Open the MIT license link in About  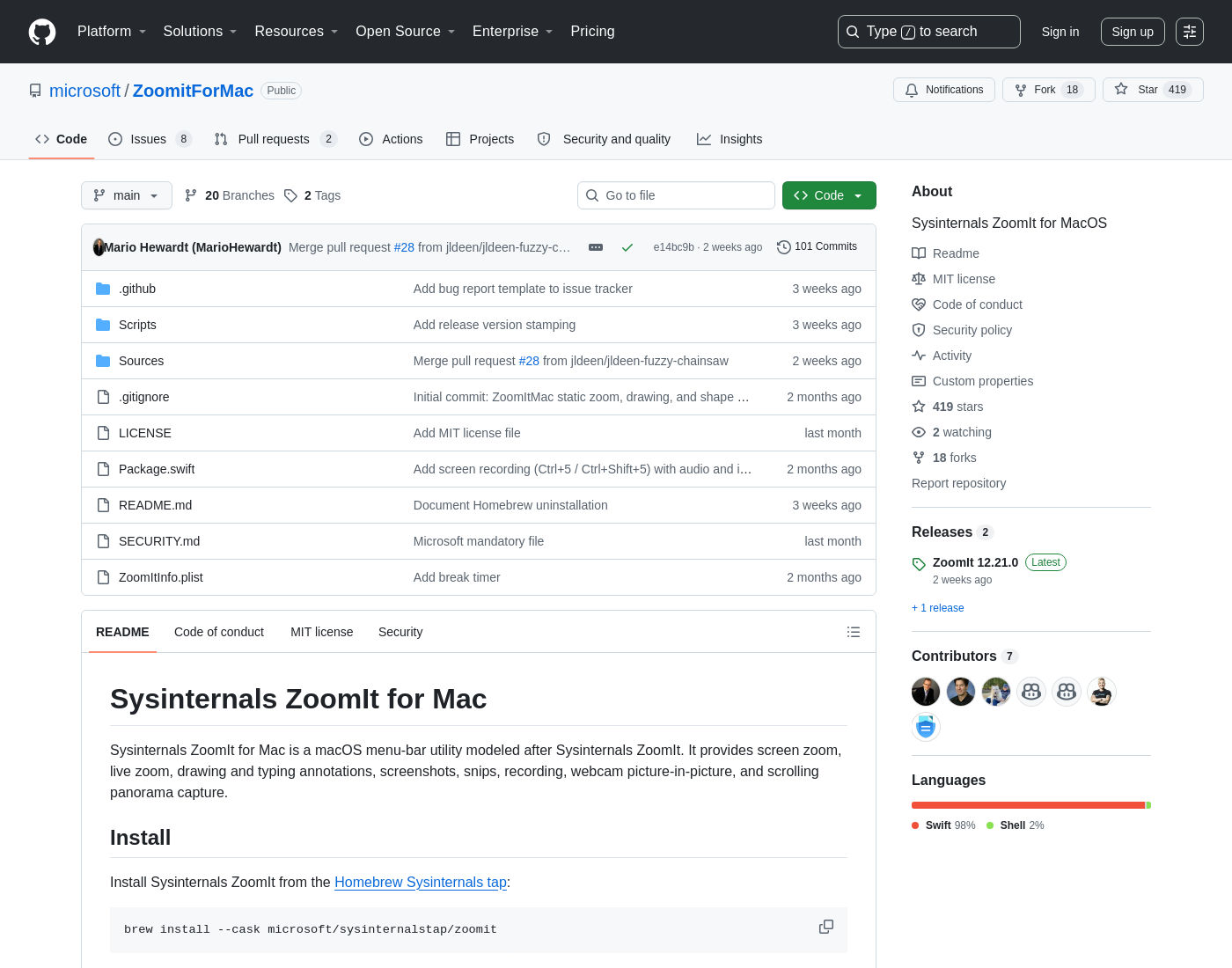tap(954, 279)
